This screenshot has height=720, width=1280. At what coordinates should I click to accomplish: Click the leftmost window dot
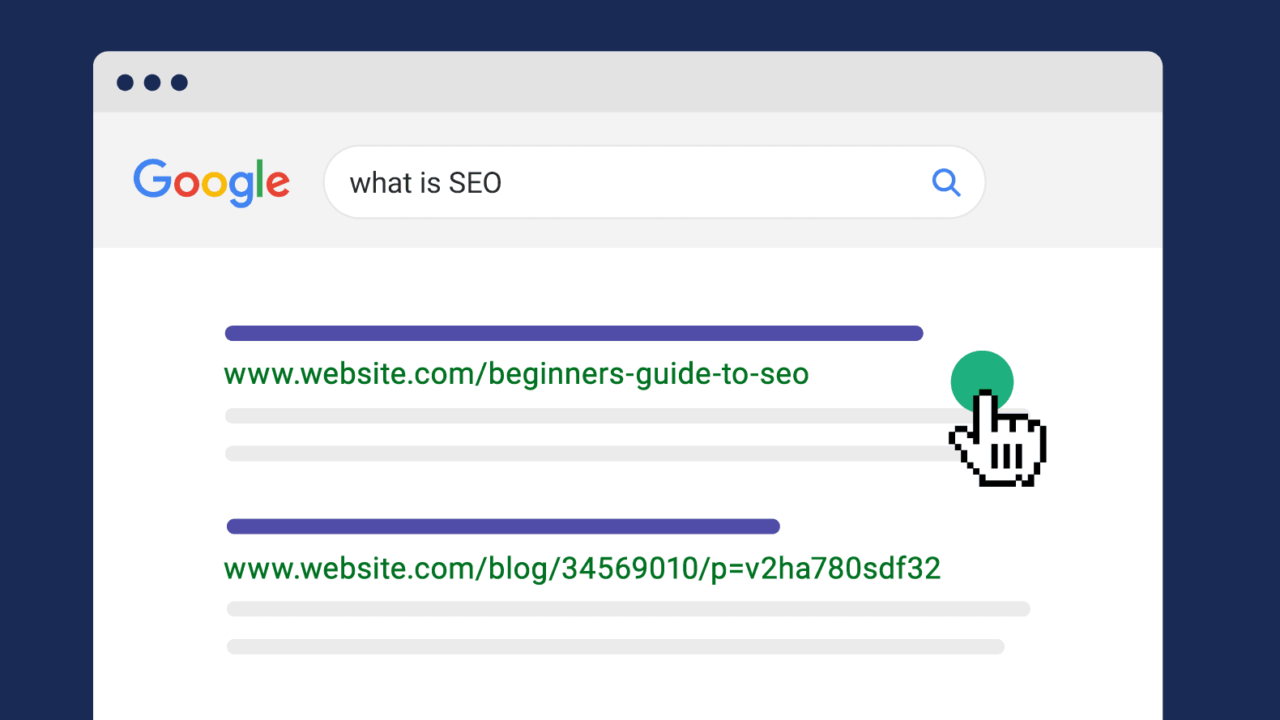click(x=125, y=83)
